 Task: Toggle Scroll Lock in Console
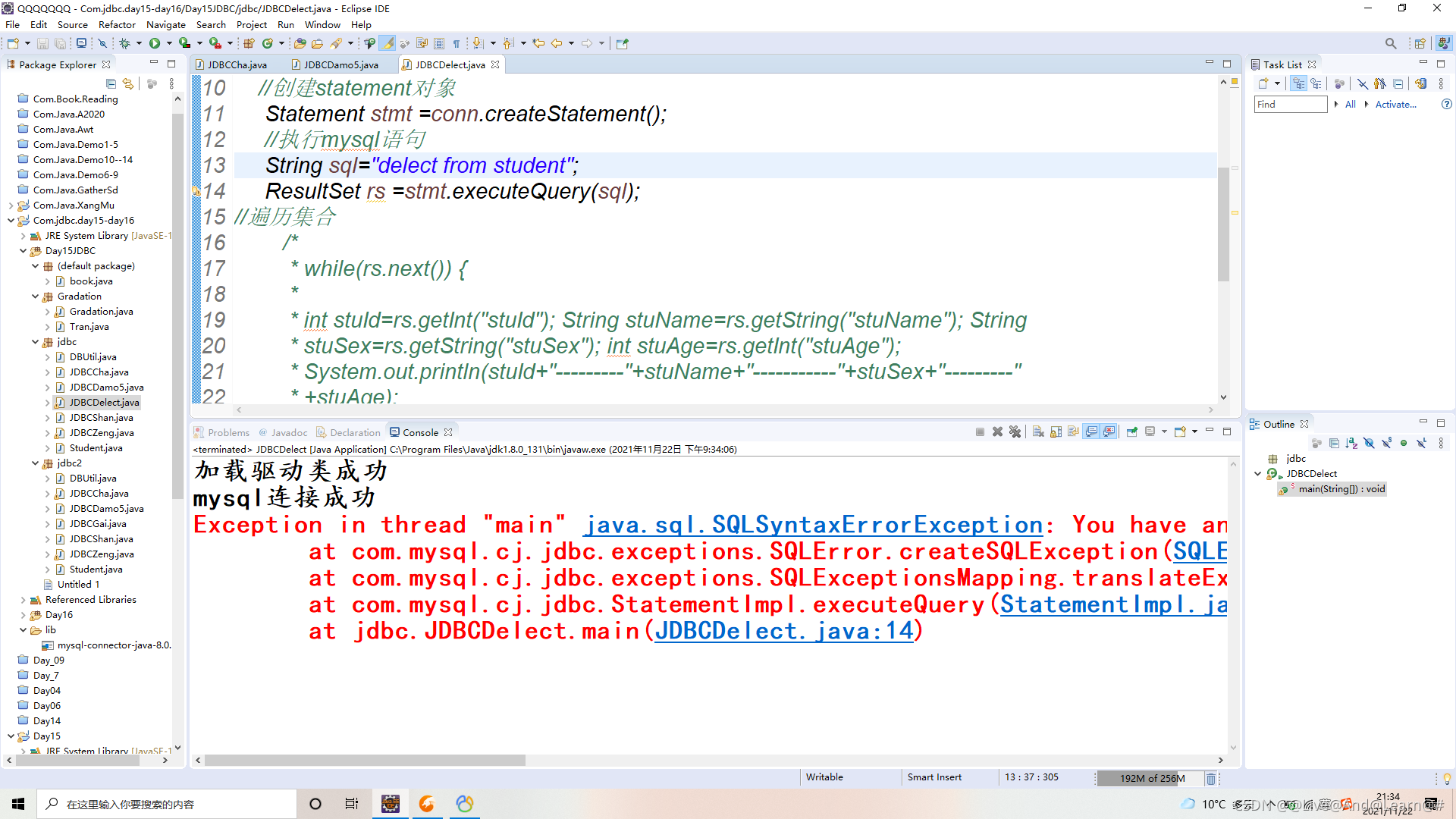coord(1056,432)
